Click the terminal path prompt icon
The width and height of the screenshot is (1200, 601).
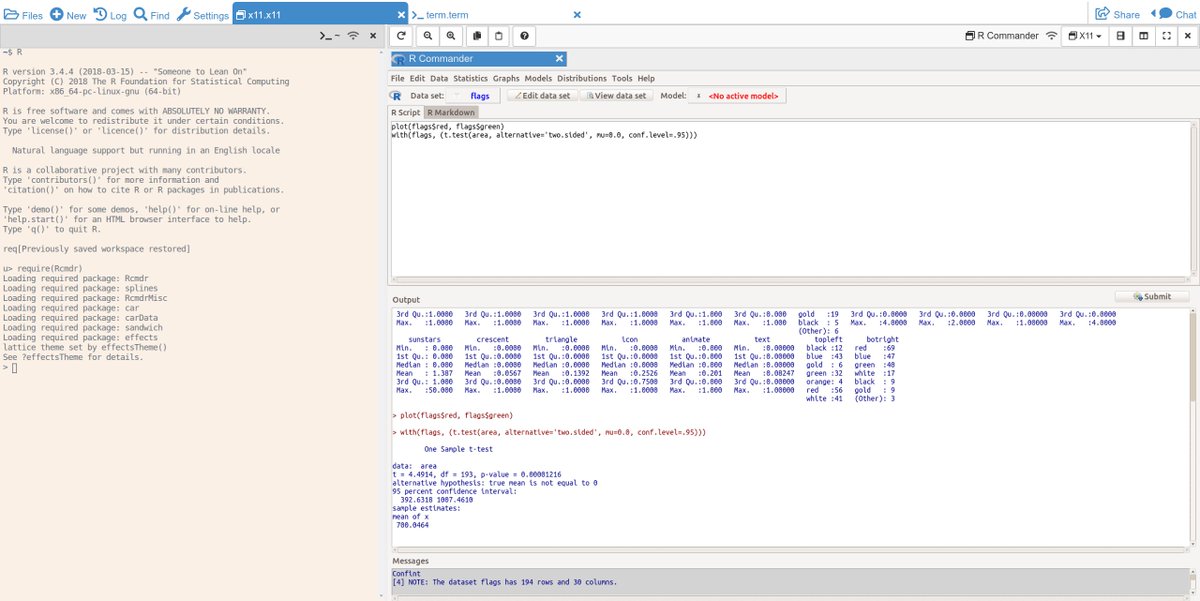click(x=330, y=36)
